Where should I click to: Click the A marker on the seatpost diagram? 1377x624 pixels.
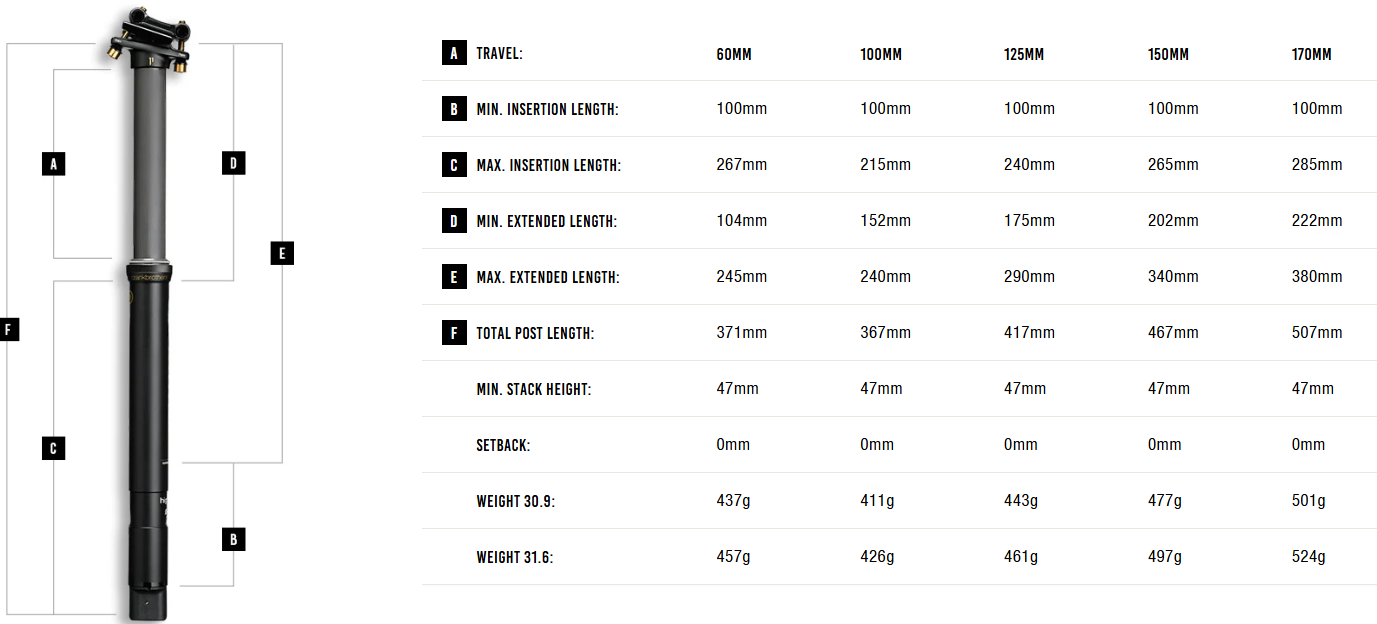(54, 163)
